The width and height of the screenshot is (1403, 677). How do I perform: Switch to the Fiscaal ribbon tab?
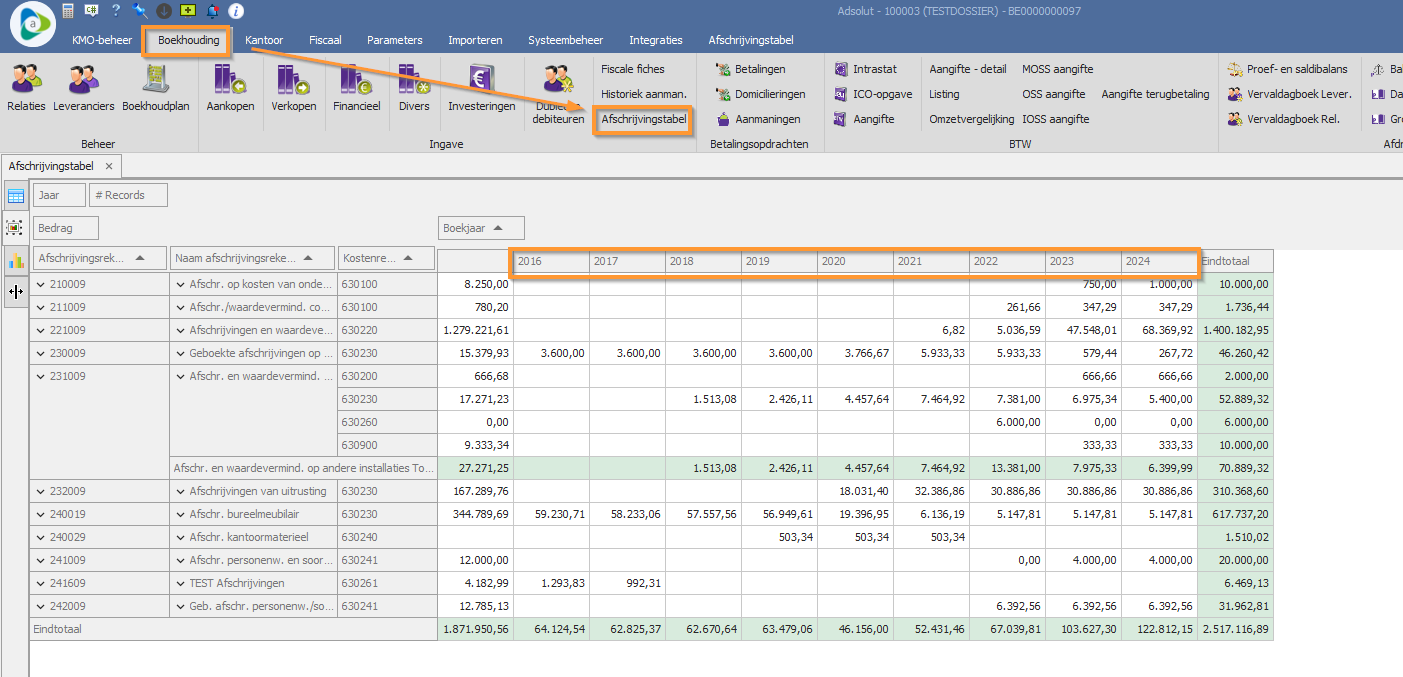[x=325, y=40]
